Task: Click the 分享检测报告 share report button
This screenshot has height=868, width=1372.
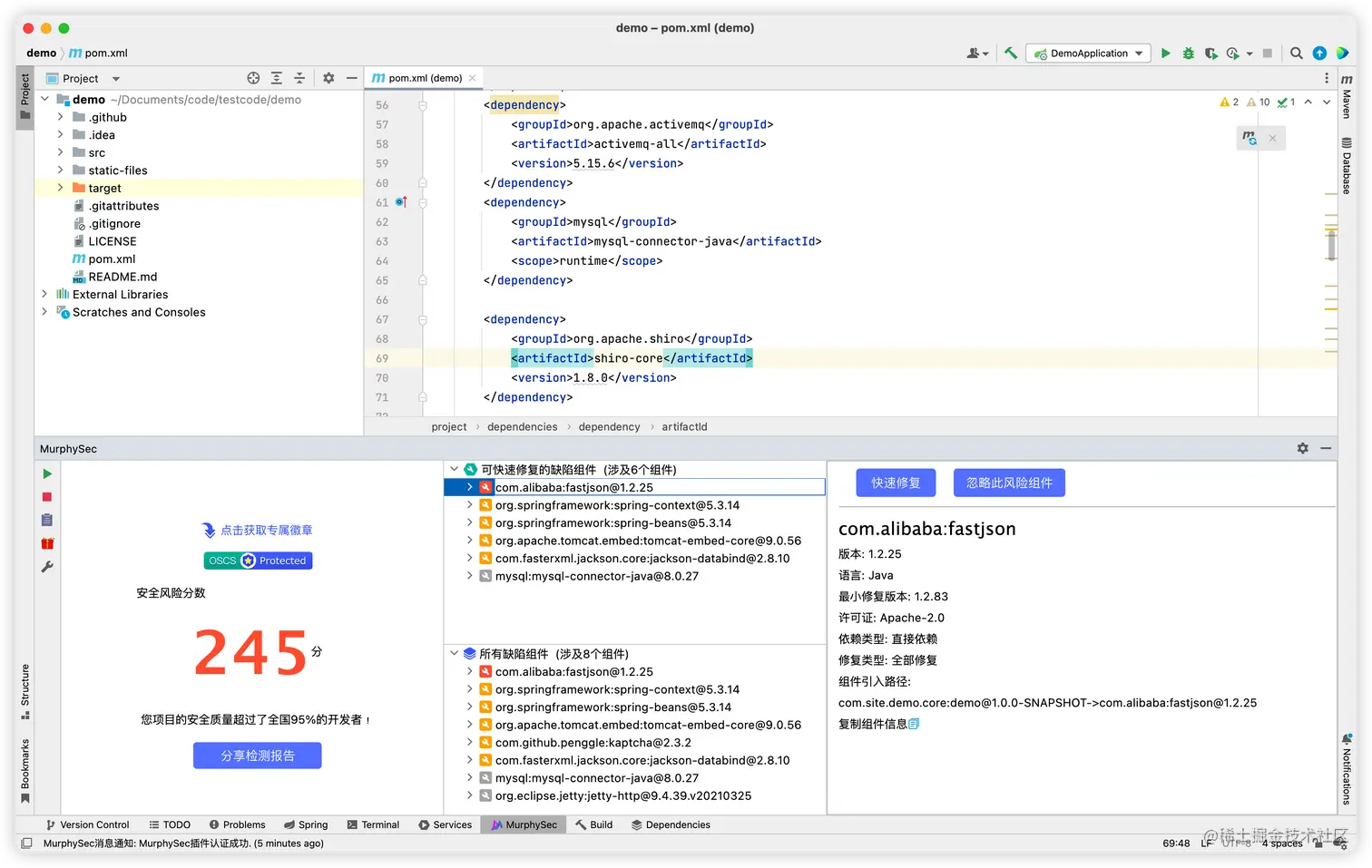Action: [258, 756]
